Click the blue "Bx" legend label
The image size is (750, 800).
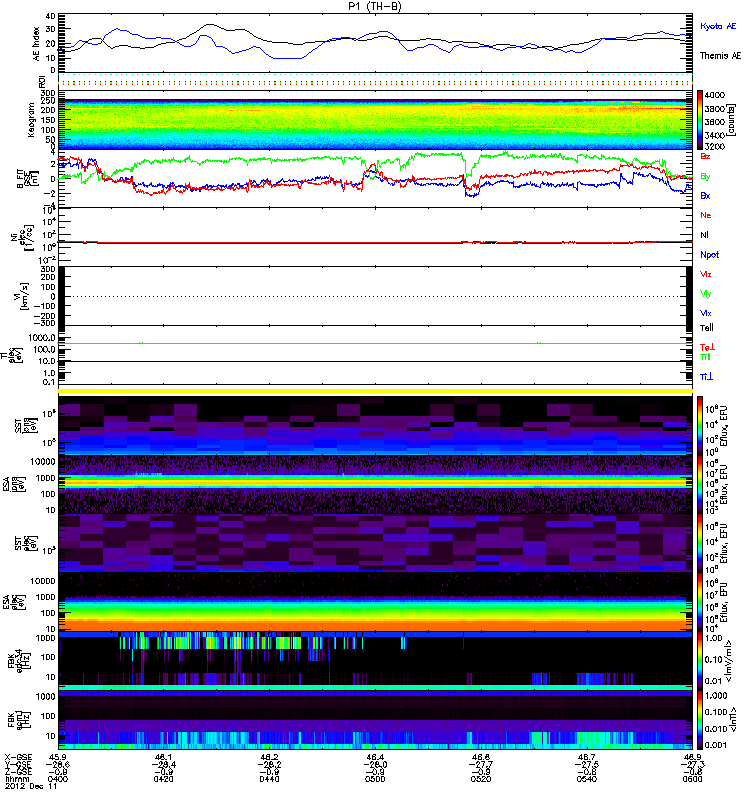(x=705, y=195)
